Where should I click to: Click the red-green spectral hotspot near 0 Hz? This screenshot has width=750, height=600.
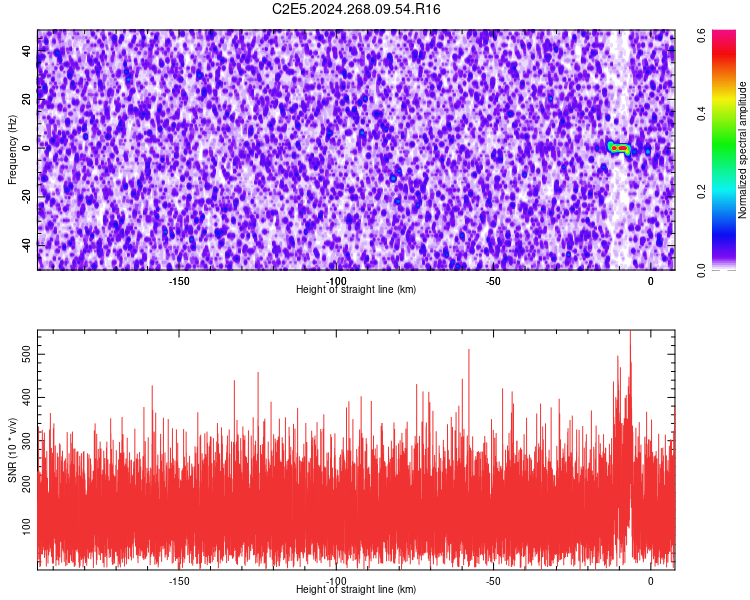pos(619,148)
